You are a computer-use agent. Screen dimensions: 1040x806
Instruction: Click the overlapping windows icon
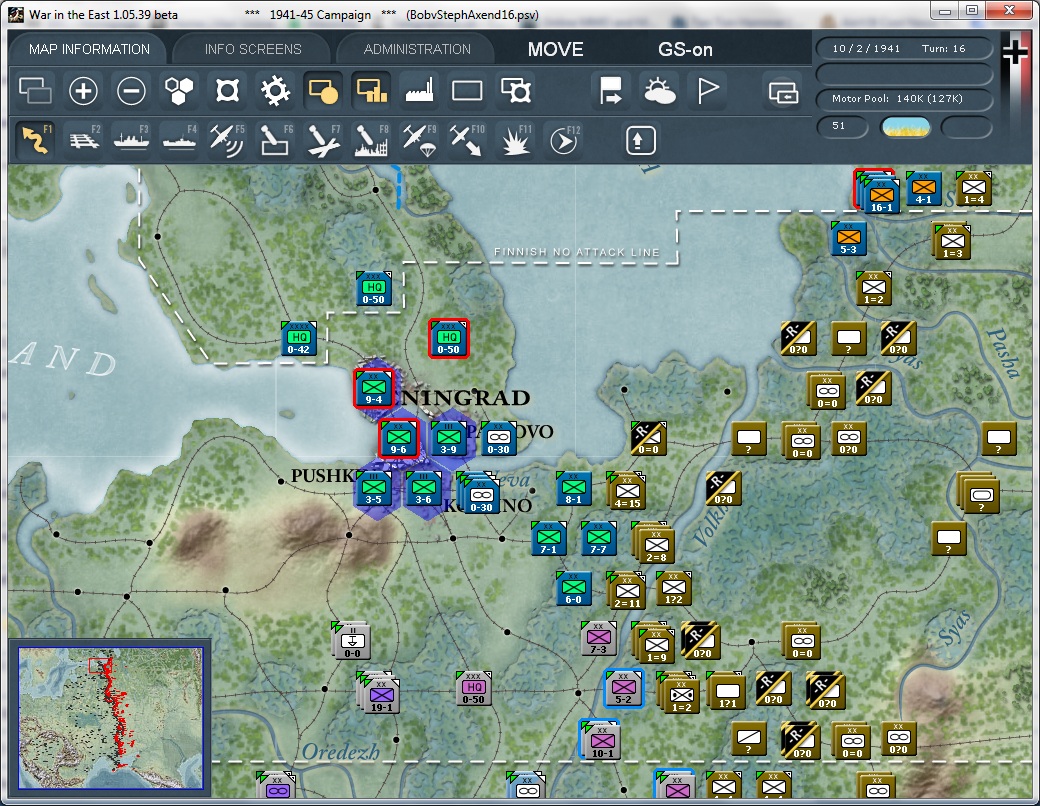pos(35,90)
